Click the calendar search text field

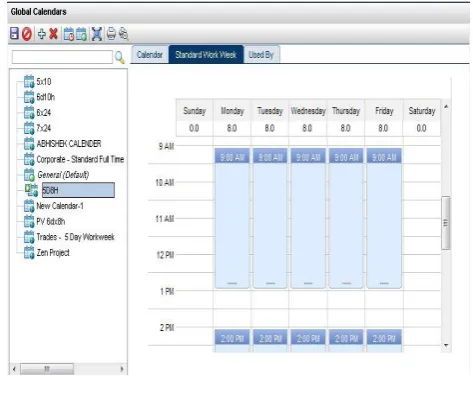62,57
